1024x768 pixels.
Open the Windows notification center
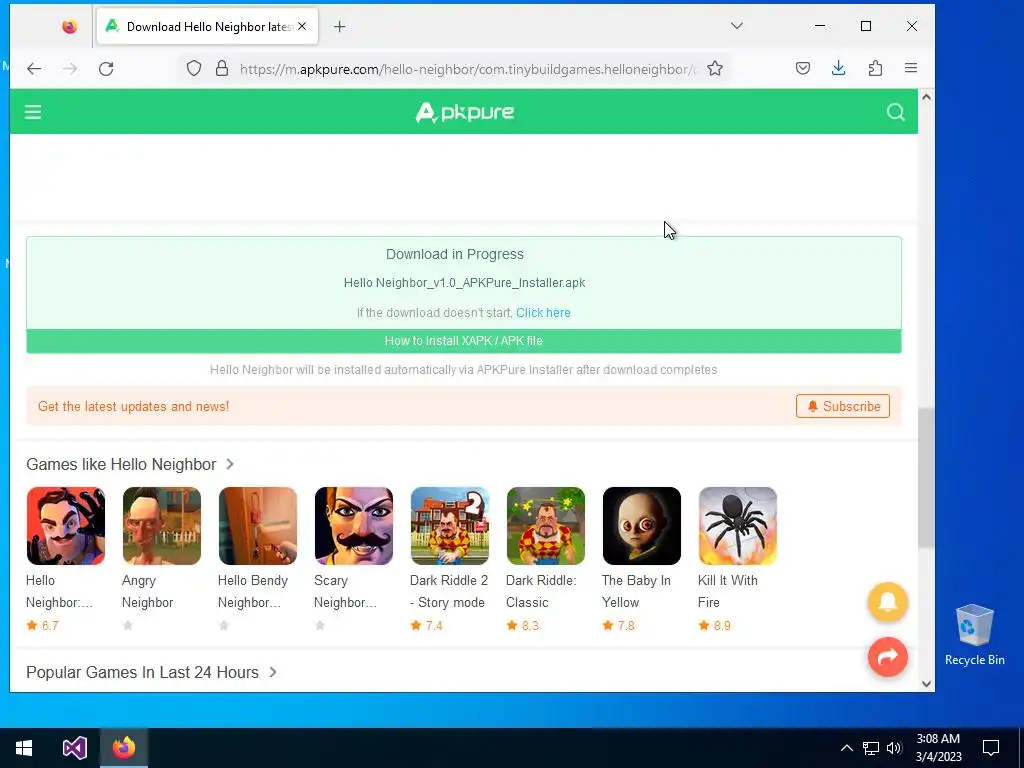point(991,748)
